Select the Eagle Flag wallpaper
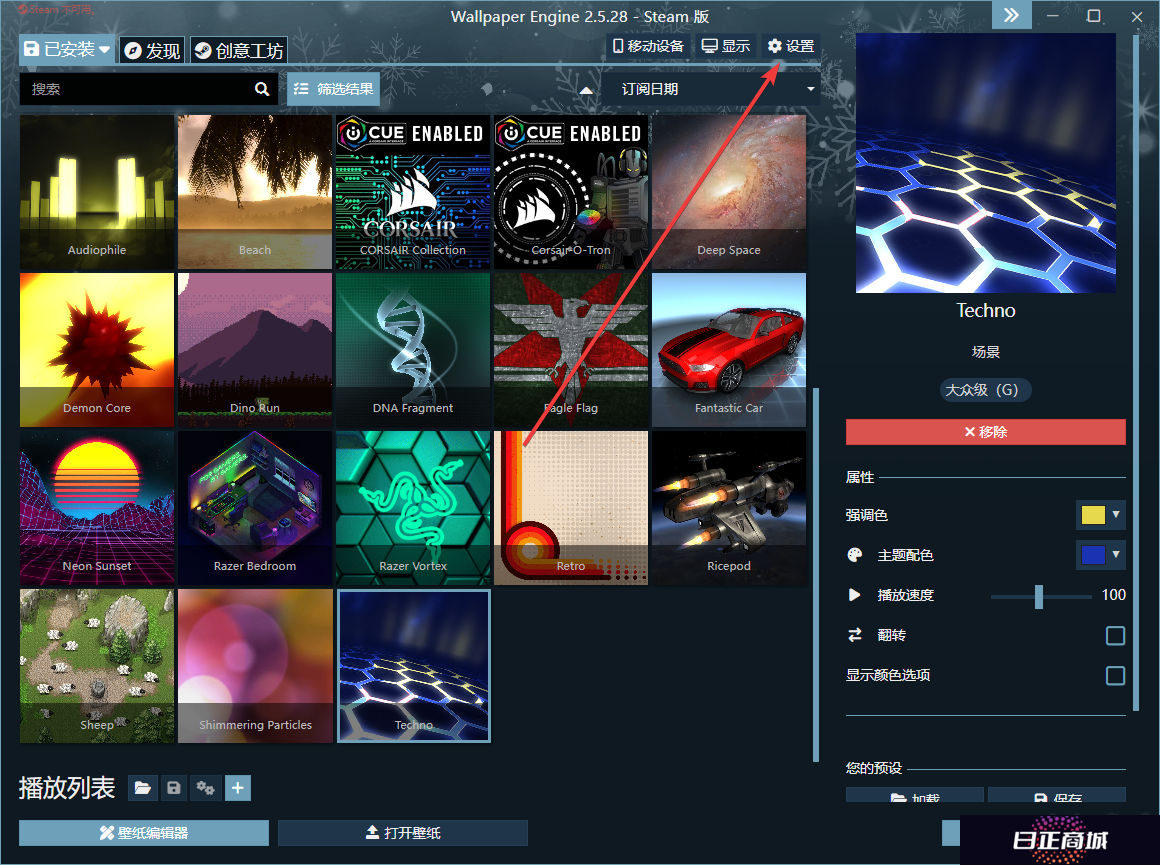 coord(571,350)
